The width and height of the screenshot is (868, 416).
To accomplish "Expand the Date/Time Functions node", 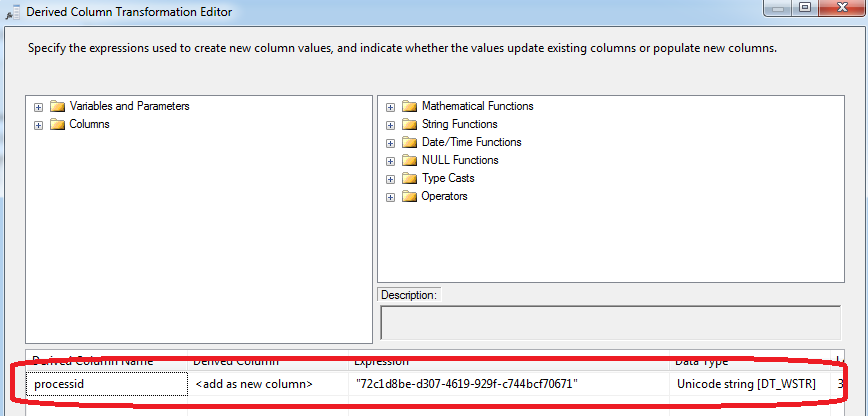I will 390,142.
